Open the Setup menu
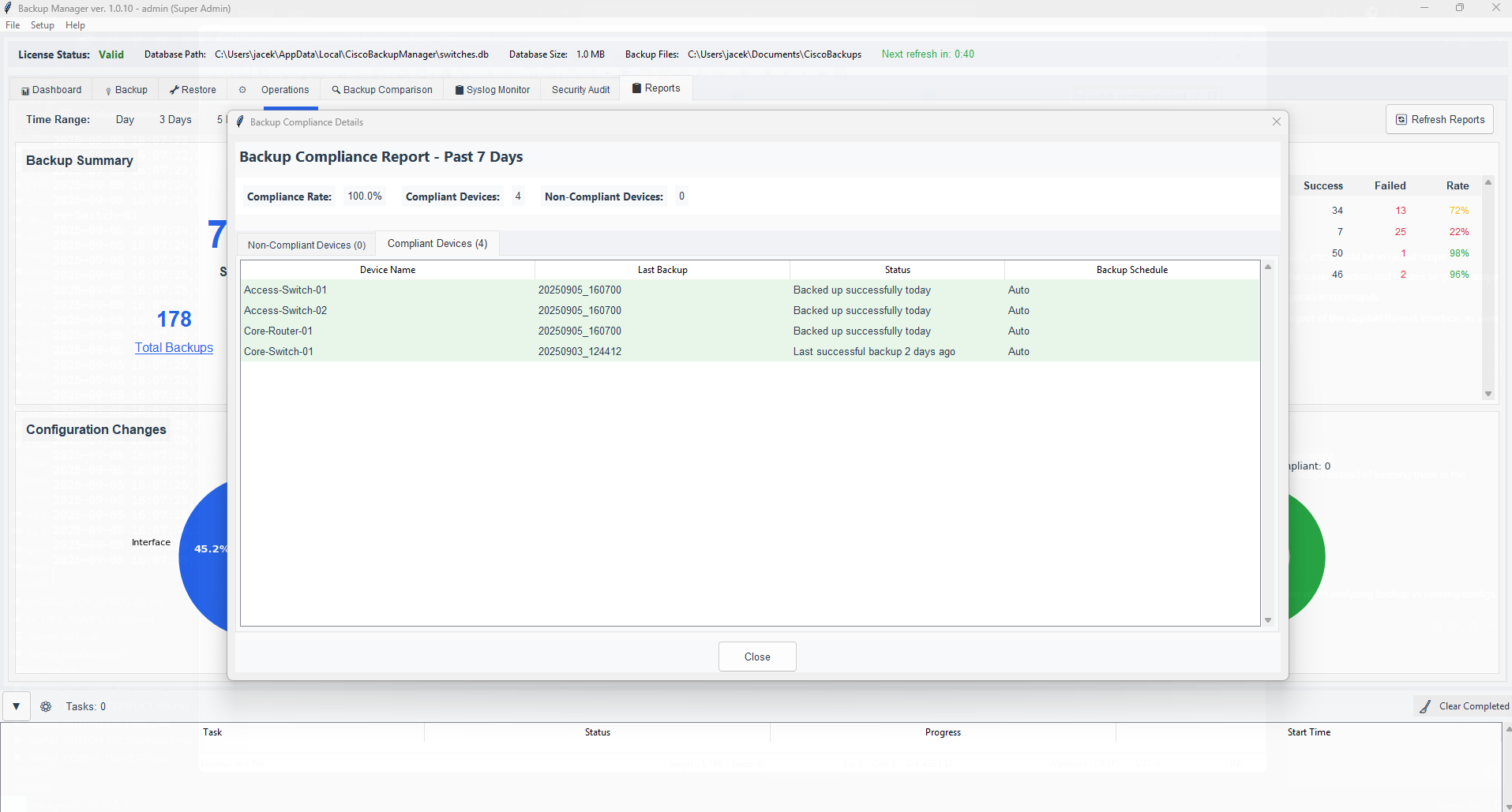Image resolution: width=1512 pixels, height=812 pixels. point(43,25)
